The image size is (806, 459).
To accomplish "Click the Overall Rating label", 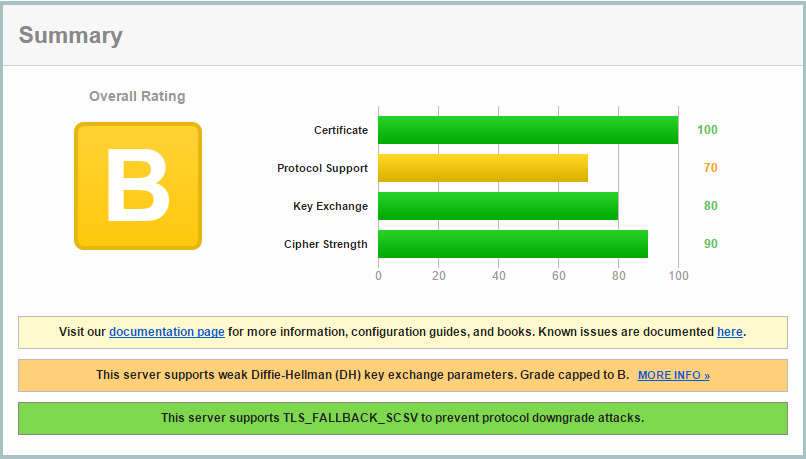I will pos(137,97).
